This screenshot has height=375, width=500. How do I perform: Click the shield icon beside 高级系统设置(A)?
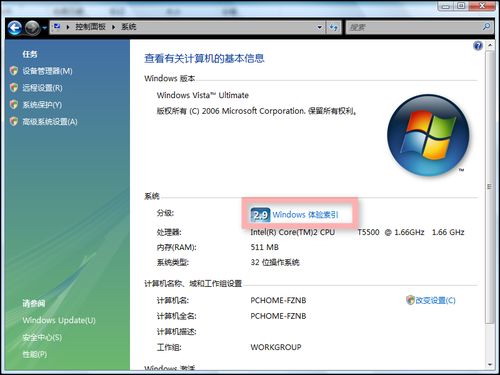click(14, 121)
